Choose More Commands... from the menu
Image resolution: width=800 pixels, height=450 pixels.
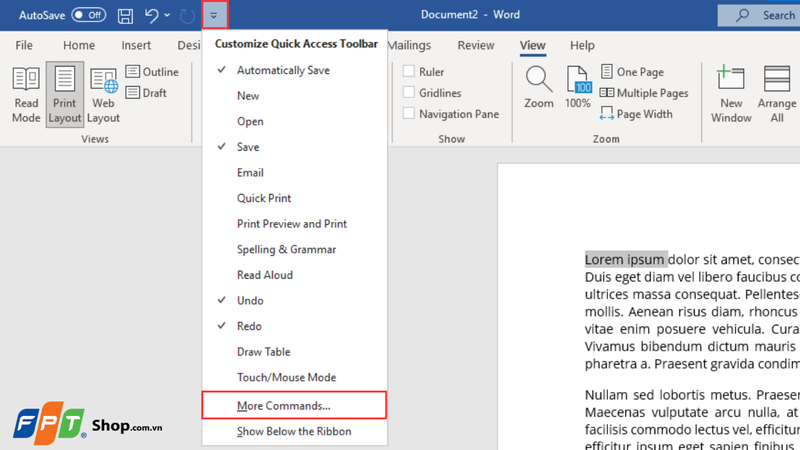[294, 406]
